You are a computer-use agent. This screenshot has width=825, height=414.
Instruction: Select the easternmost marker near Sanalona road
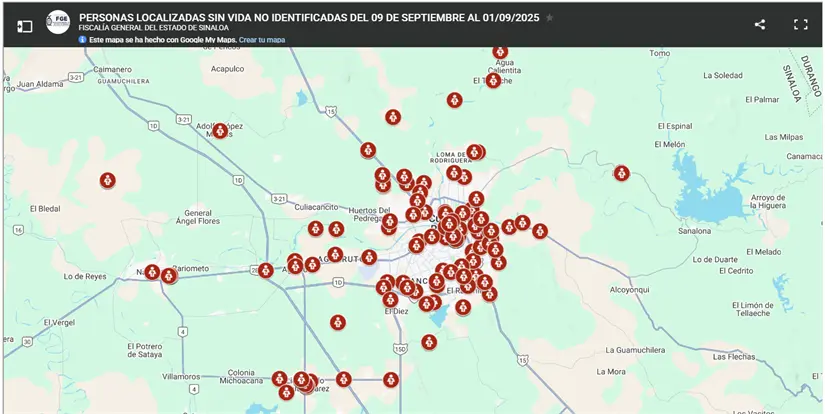point(540,231)
